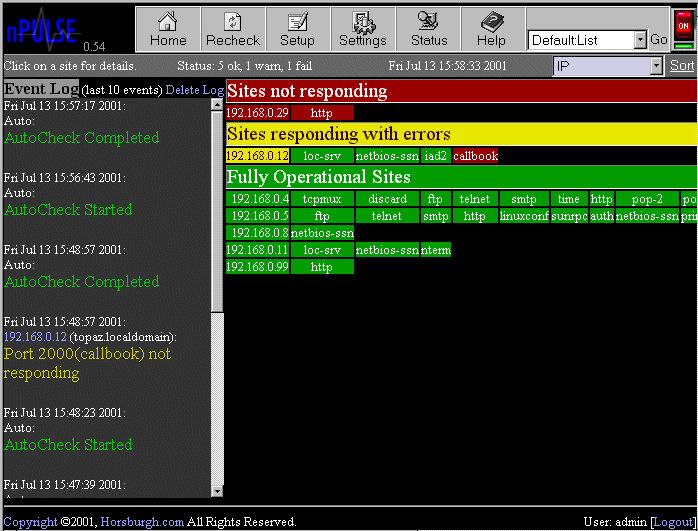Click the Logout link

click(673, 522)
